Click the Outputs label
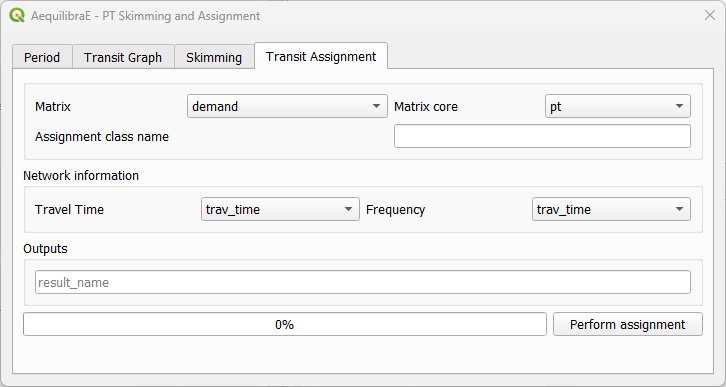This screenshot has height=387, width=726. pos(45,249)
